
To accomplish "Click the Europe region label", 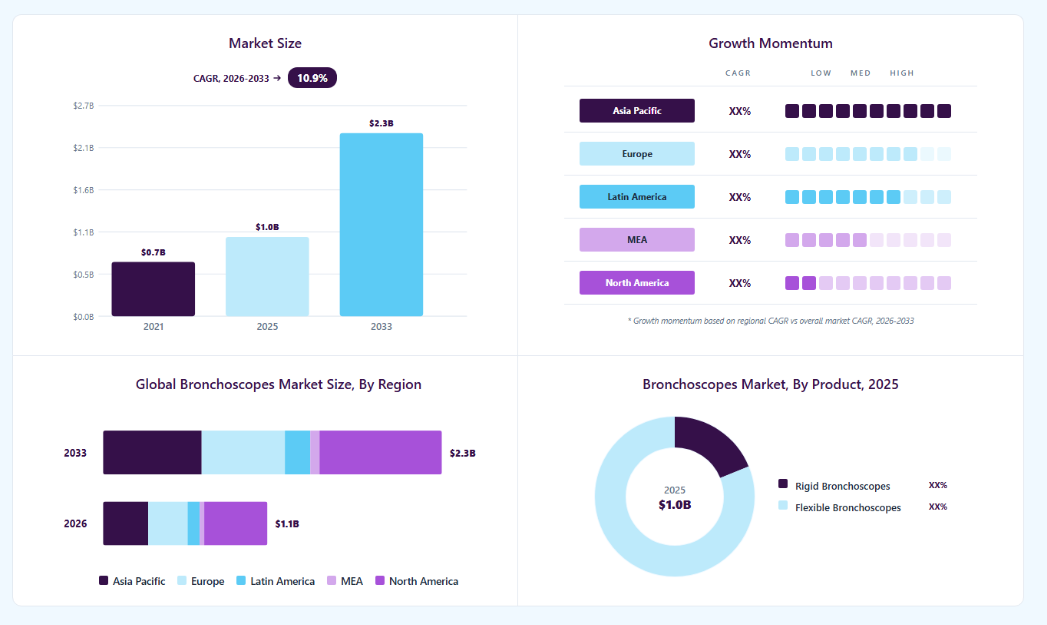I will 637,154.
